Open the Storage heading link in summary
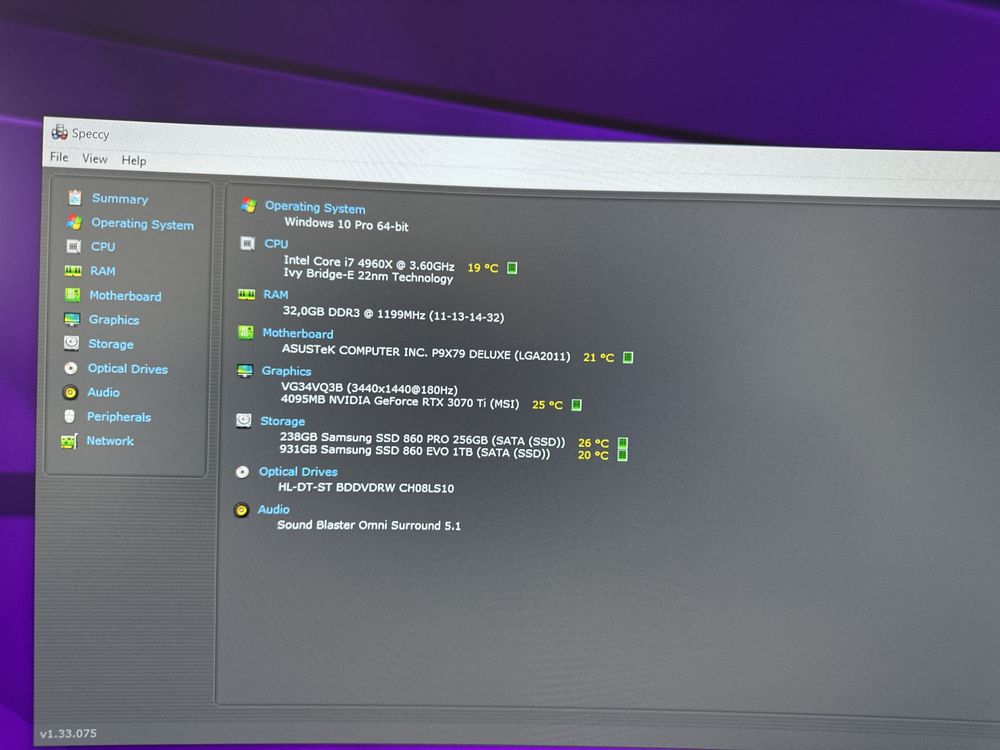This screenshot has width=1000, height=750. pos(283,422)
